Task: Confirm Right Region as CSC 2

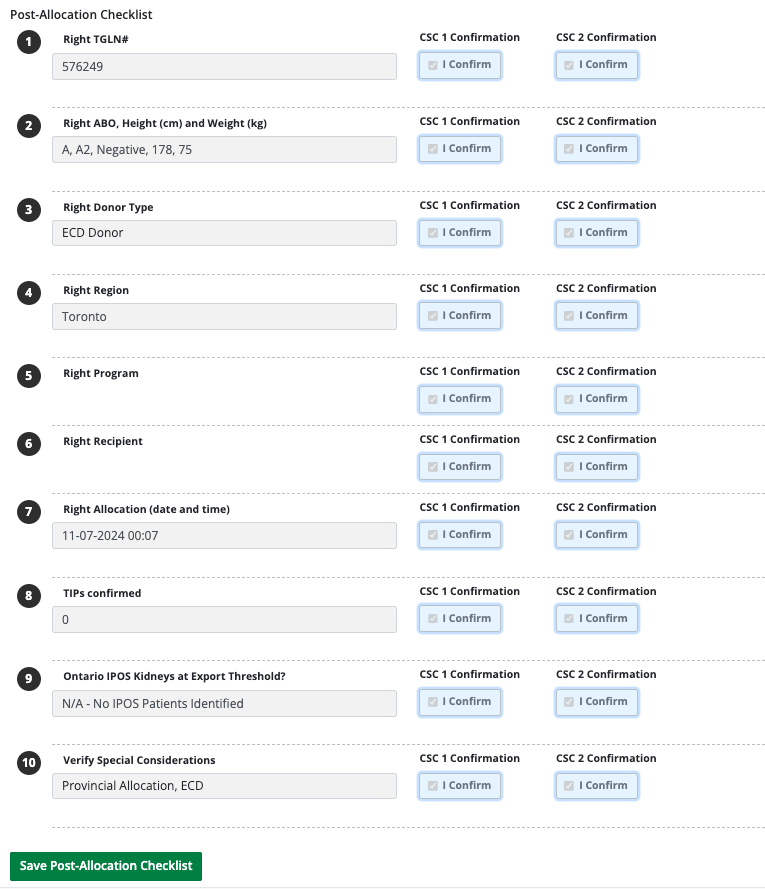Action: (596, 315)
